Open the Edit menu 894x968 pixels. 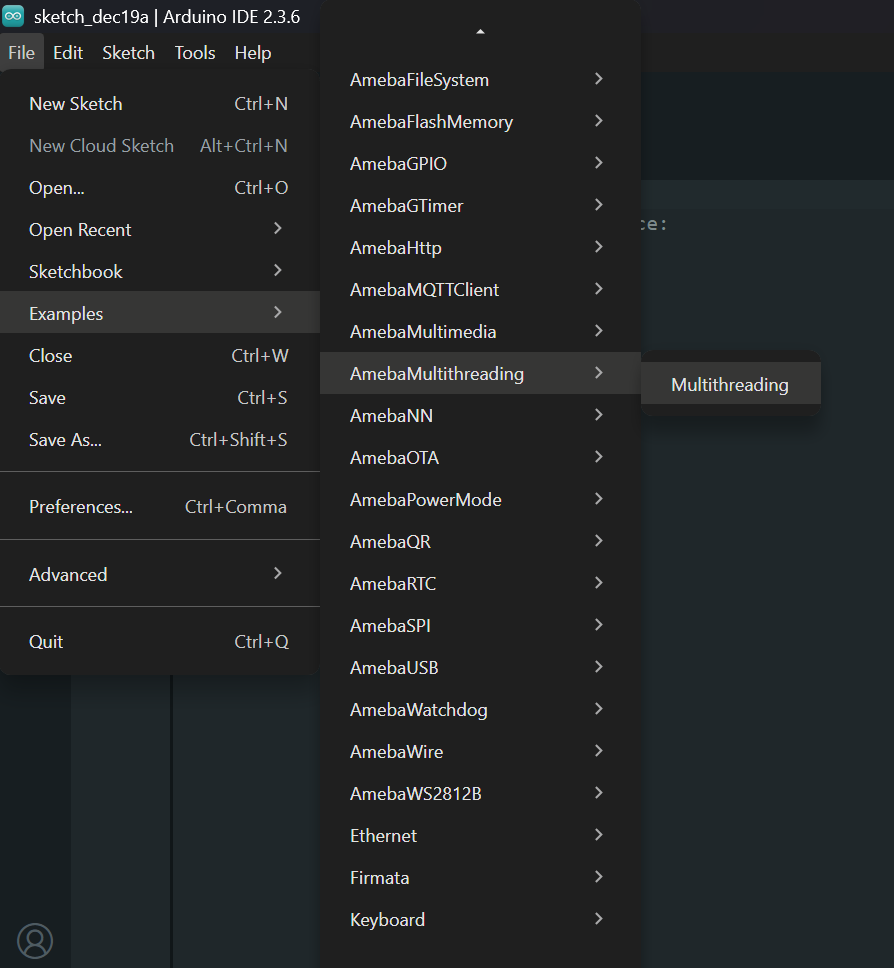coord(68,53)
